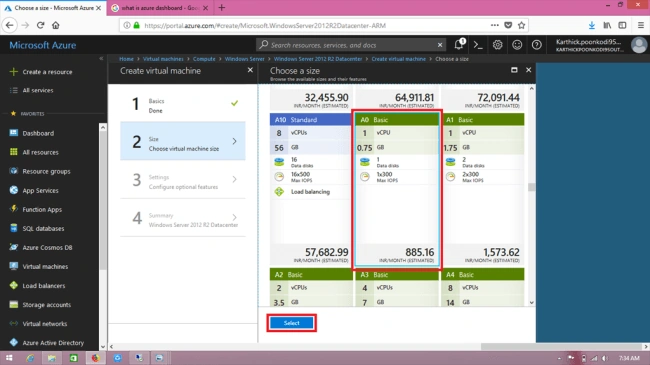
Task: Click Firefox icon in the taskbar
Action: pyautogui.click(x=95, y=358)
